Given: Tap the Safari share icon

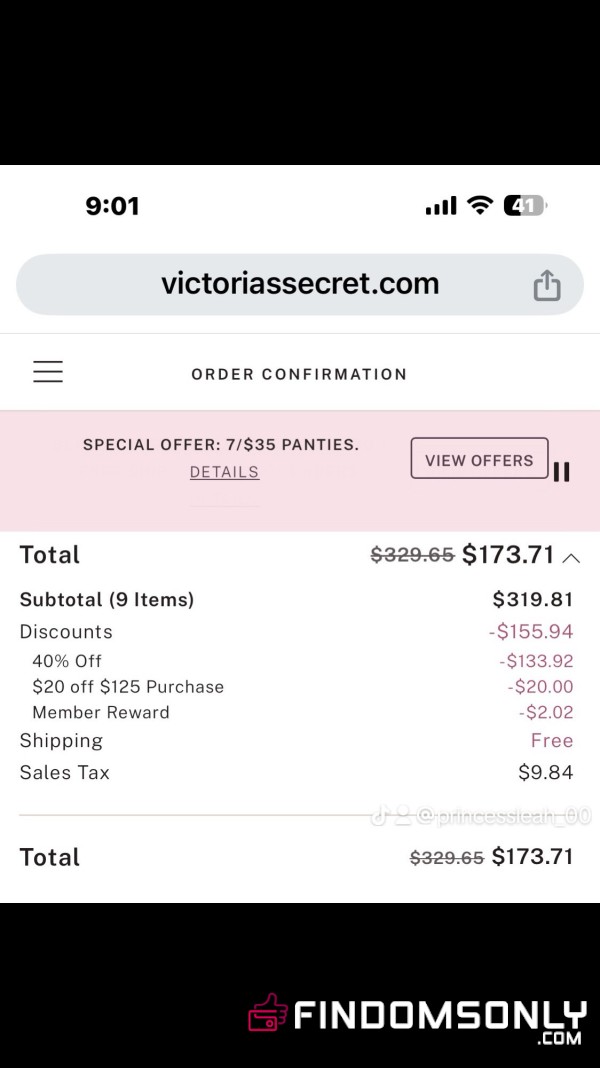Looking at the screenshot, I should pos(547,285).
